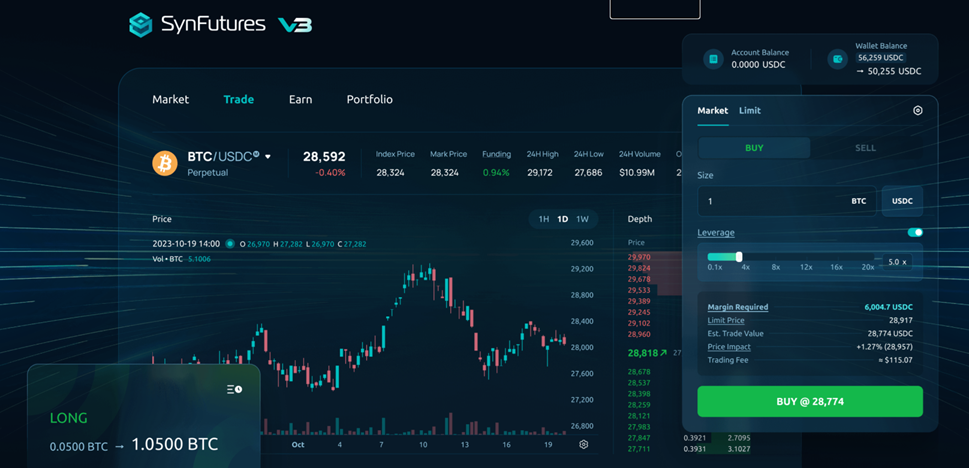Click the orange Bitcoin coin icon
This screenshot has height=468, width=969.
coord(164,163)
